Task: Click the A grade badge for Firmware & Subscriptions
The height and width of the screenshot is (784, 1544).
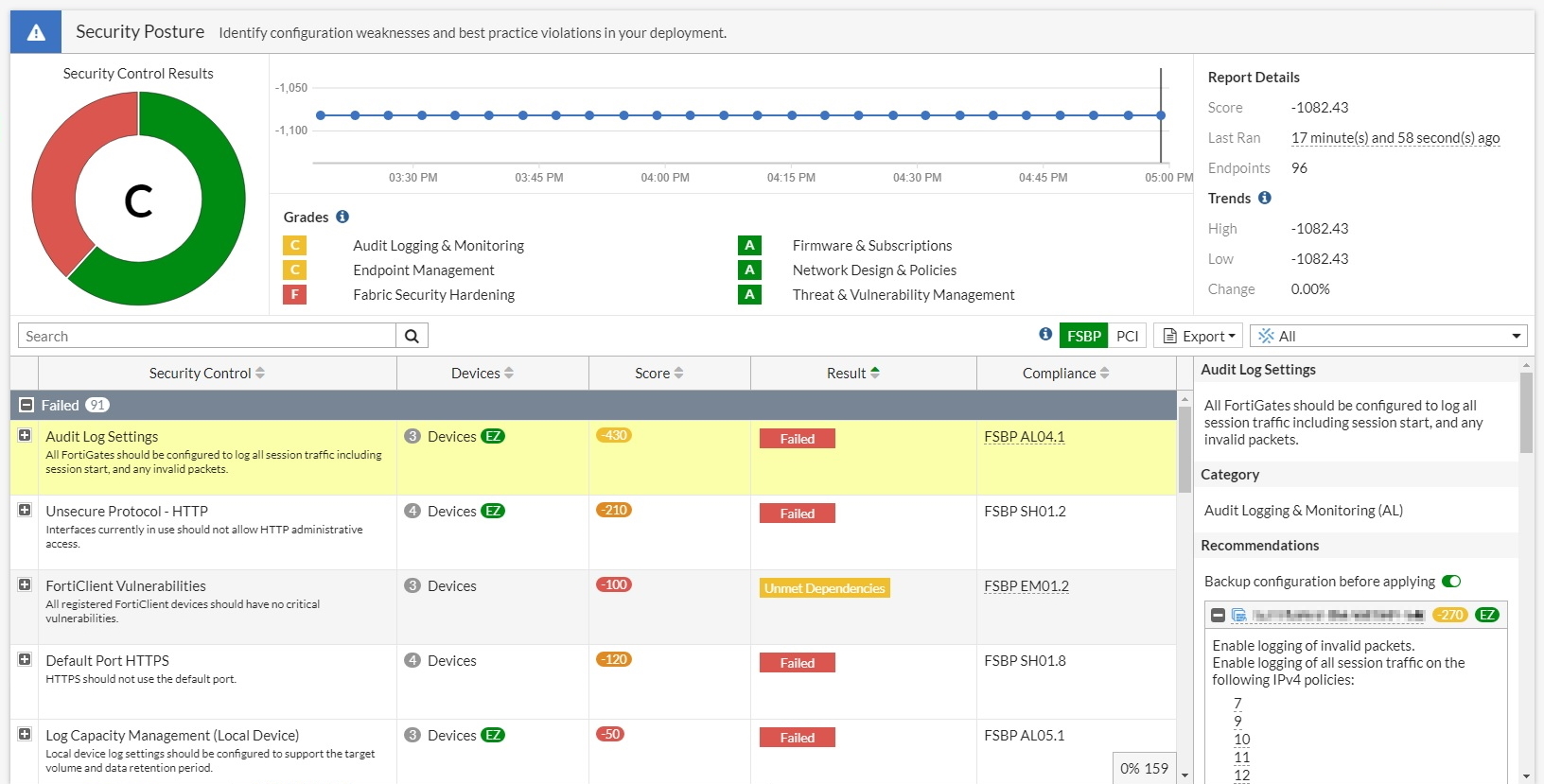Action: (x=749, y=245)
